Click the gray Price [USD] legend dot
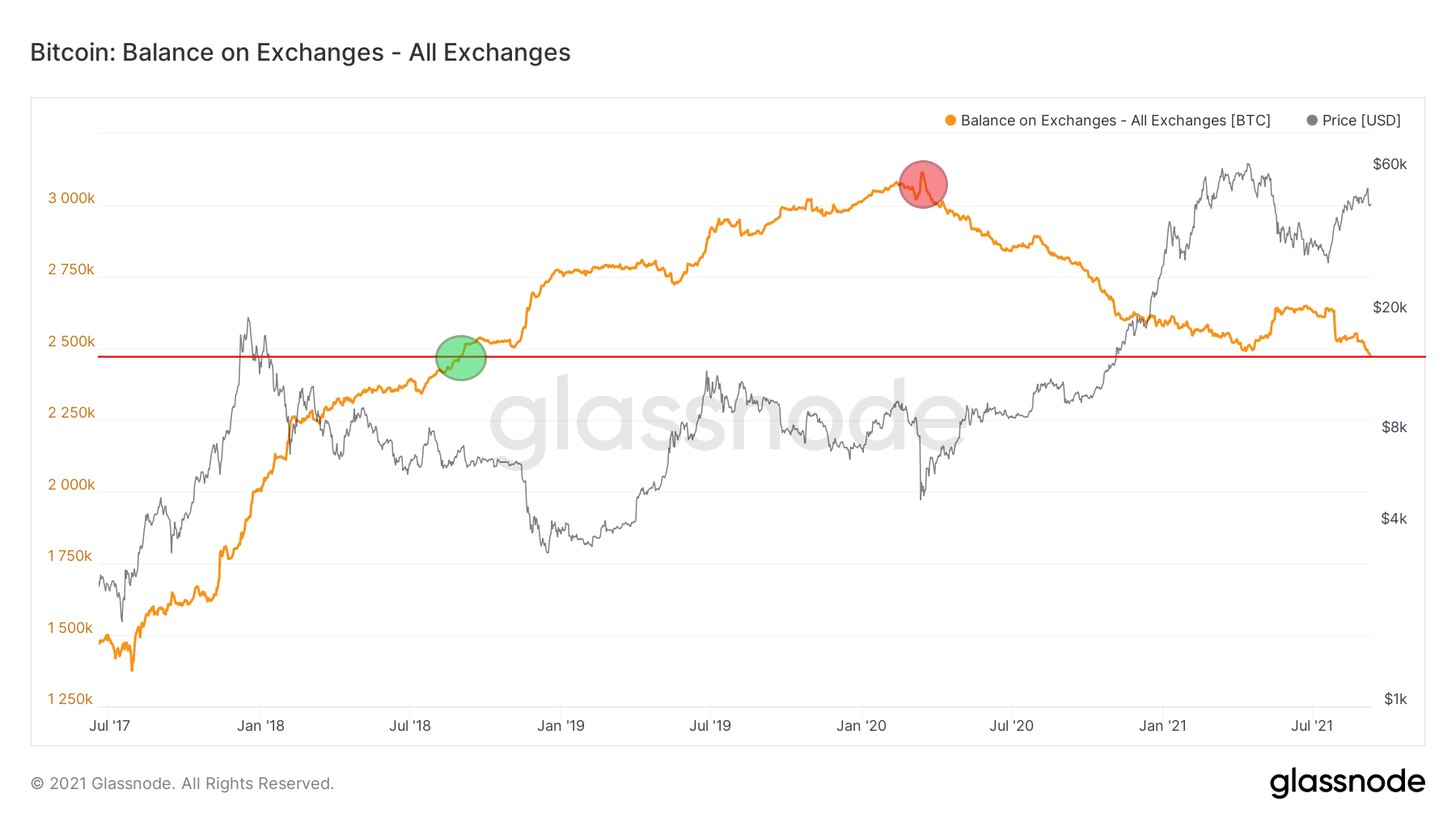The image size is (1456, 819). [x=1312, y=121]
